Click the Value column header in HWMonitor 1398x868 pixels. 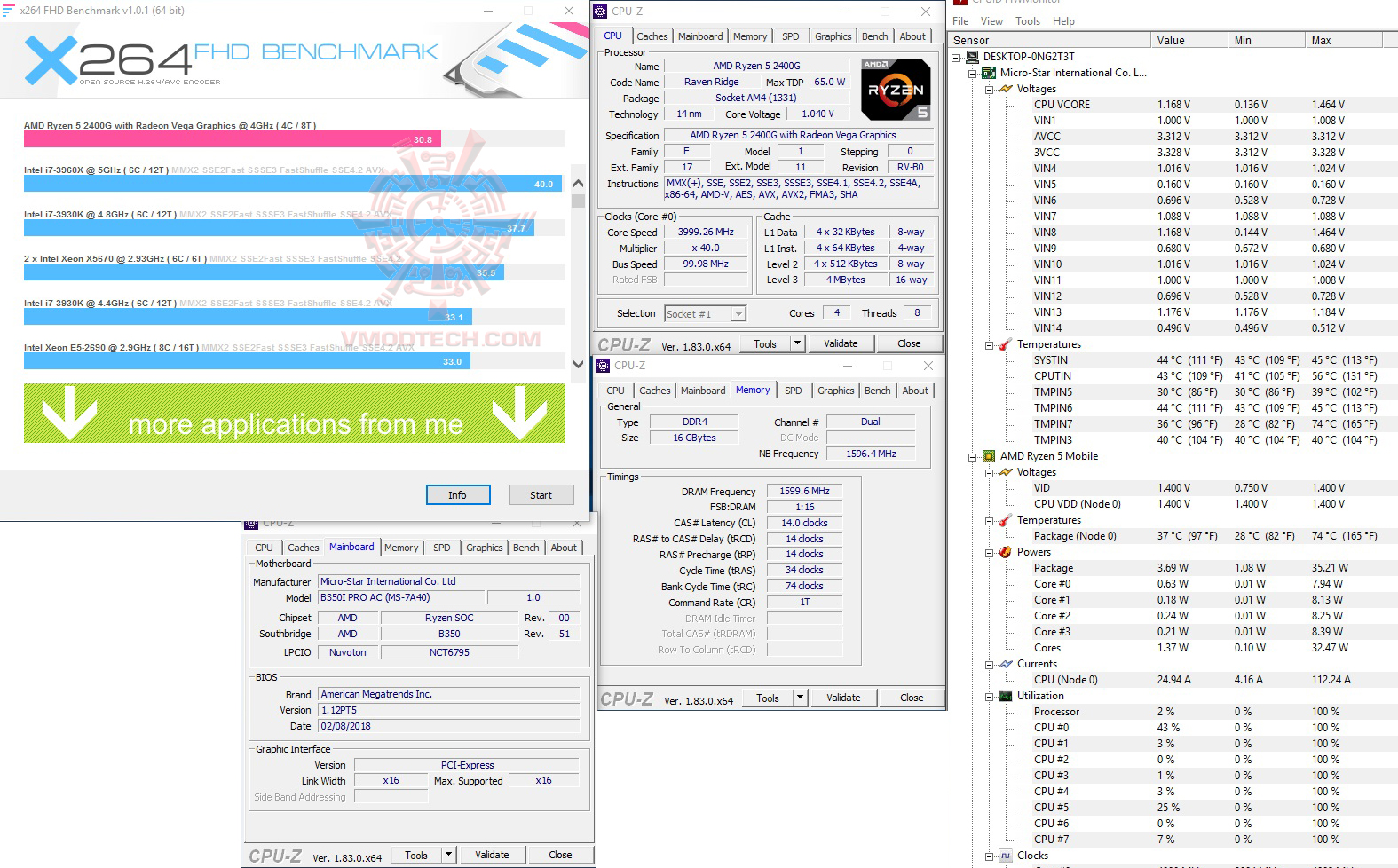point(1189,40)
